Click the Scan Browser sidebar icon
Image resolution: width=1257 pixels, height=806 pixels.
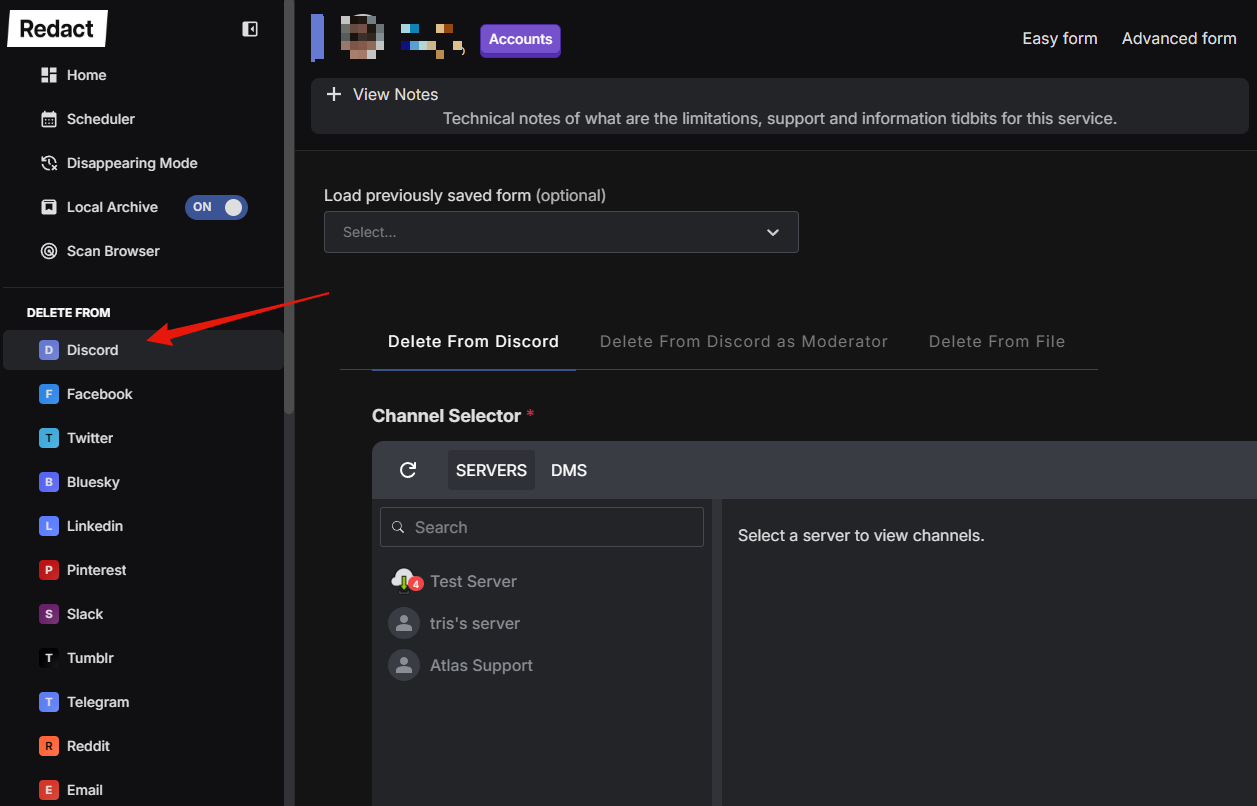point(48,251)
